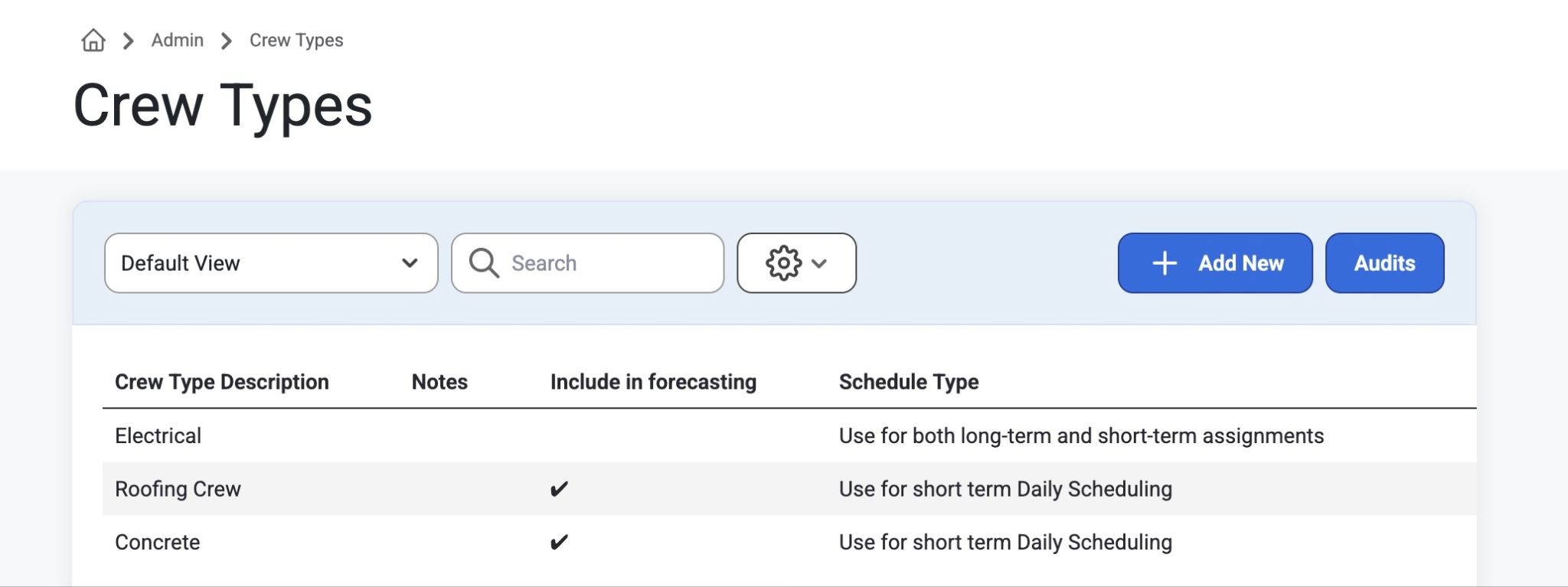Toggle Roofing Crew forecasting checkmark
The height and width of the screenshot is (587, 1568).
559,489
